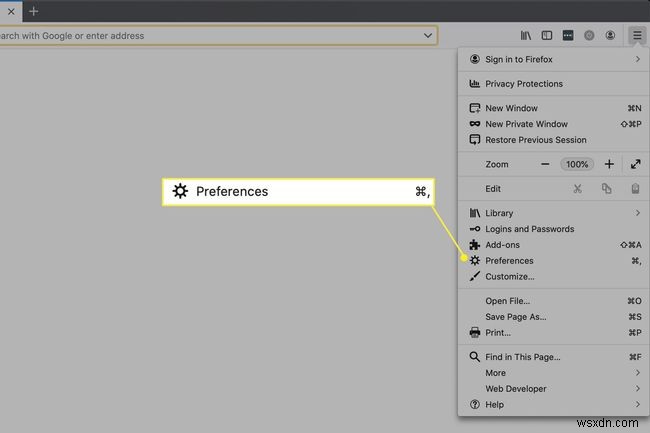Open a New Private Window
Image resolution: width=650 pixels, height=433 pixels.
[554, 124]
